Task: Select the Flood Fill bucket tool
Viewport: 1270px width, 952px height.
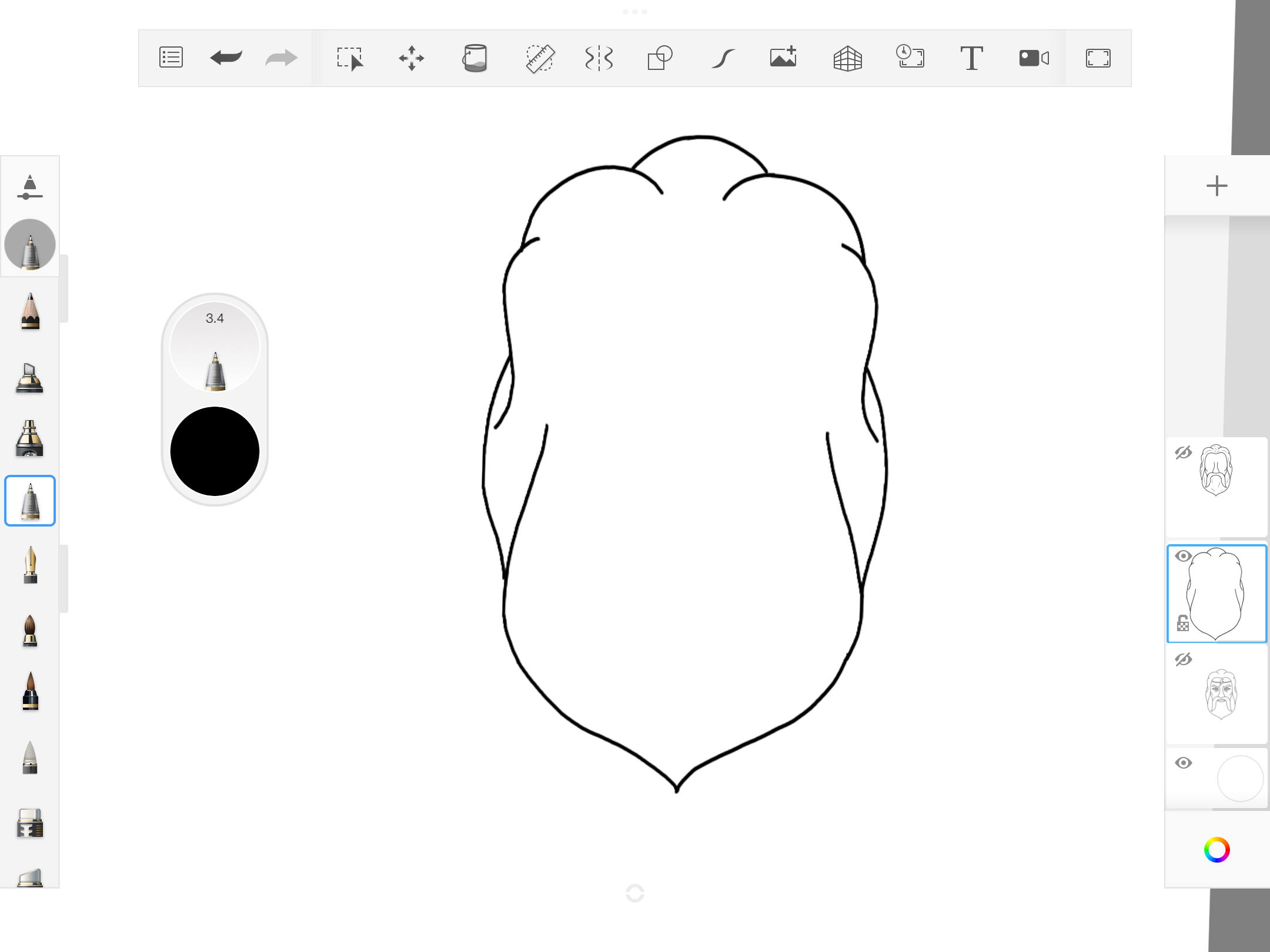Action: click(474, 58)
